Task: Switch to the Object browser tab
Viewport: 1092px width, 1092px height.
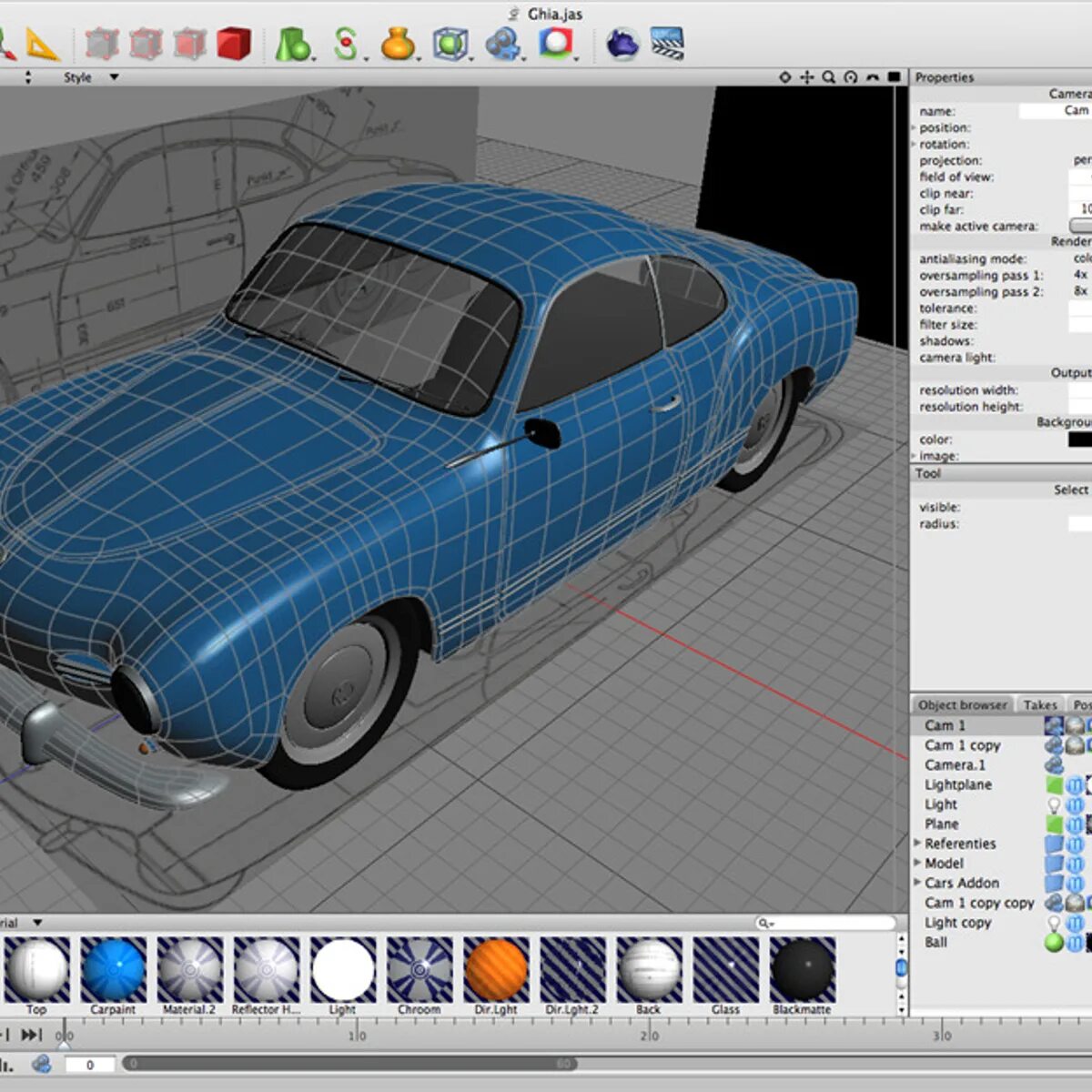Action: click(962, 704)
